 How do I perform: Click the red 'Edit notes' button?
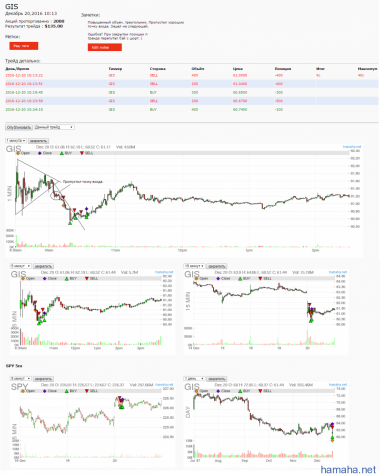tap(105, 47)
